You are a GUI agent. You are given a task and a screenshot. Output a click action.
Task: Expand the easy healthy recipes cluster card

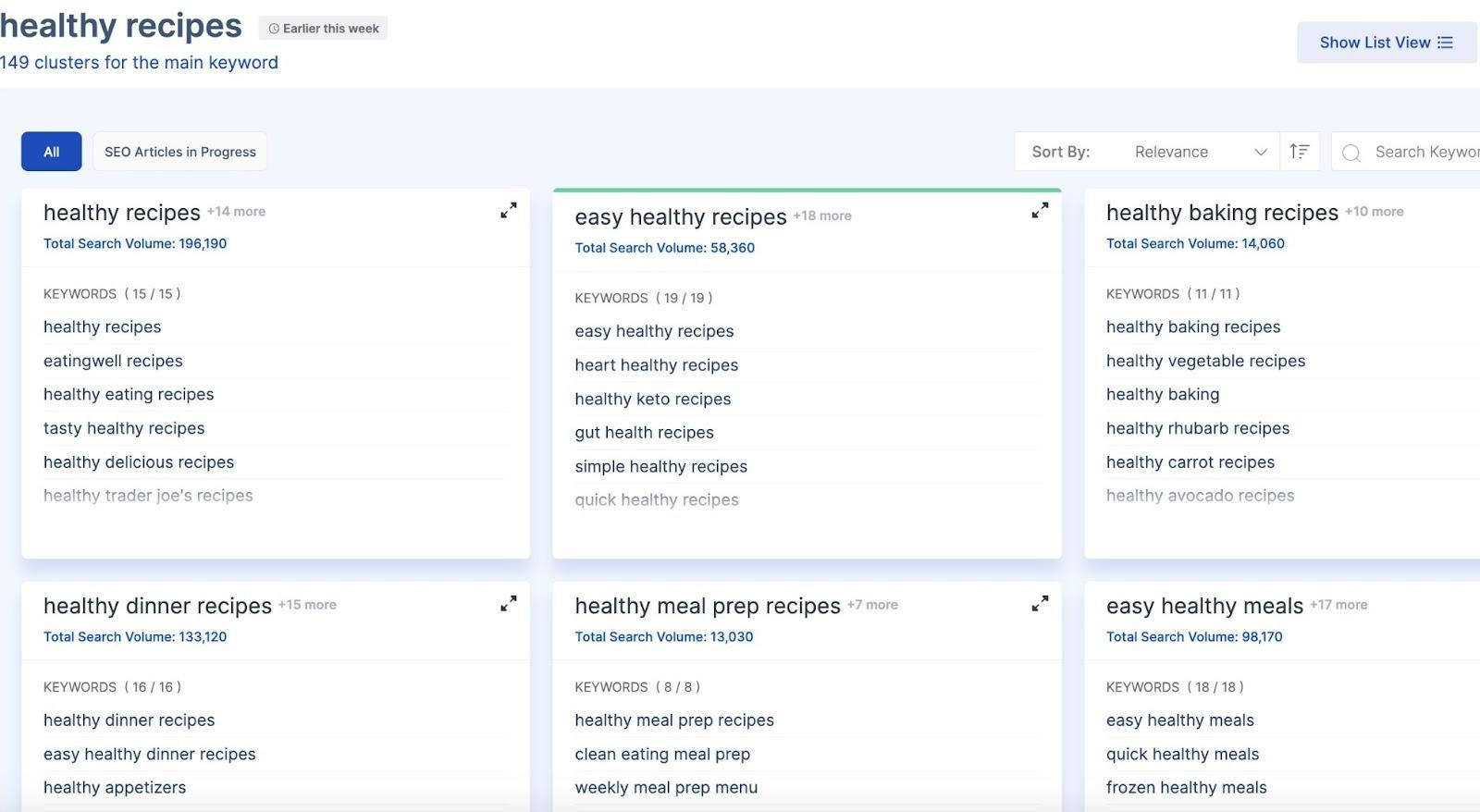(1040, 211)
